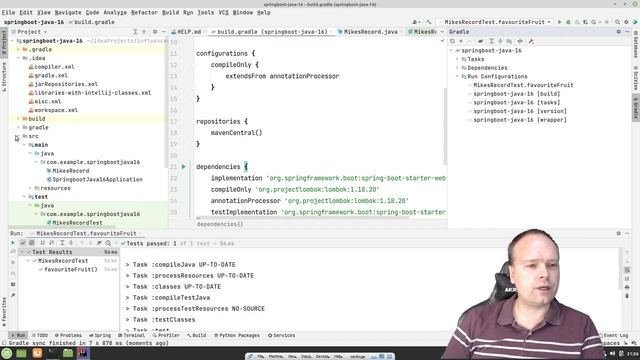Collapse the src folder in the Project tree
Image resolution: width=640 pixels, height=360 pixels.
pyautogui.click(x=18, y=136)
